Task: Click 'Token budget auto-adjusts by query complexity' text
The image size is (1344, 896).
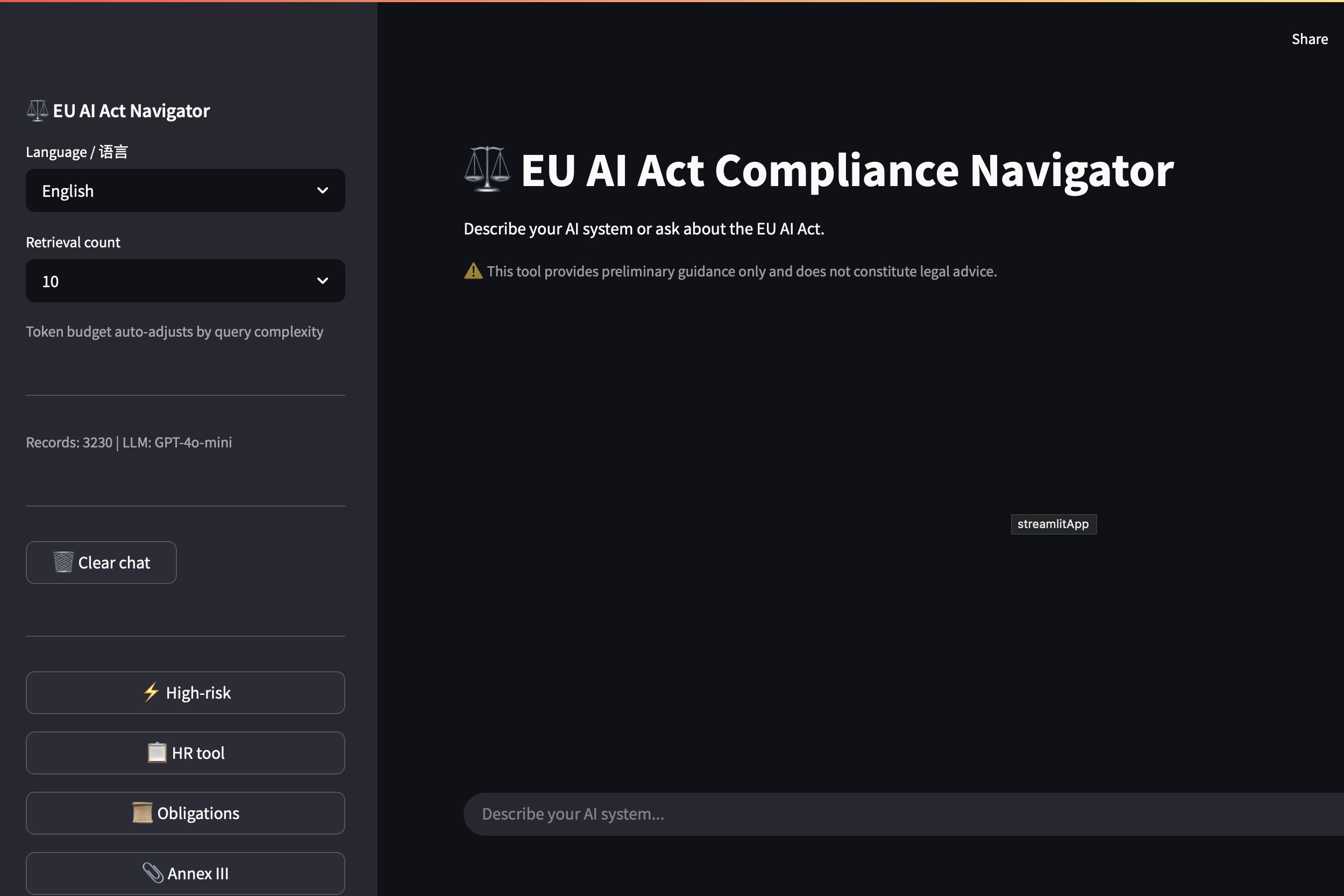Action: point(174,331)
